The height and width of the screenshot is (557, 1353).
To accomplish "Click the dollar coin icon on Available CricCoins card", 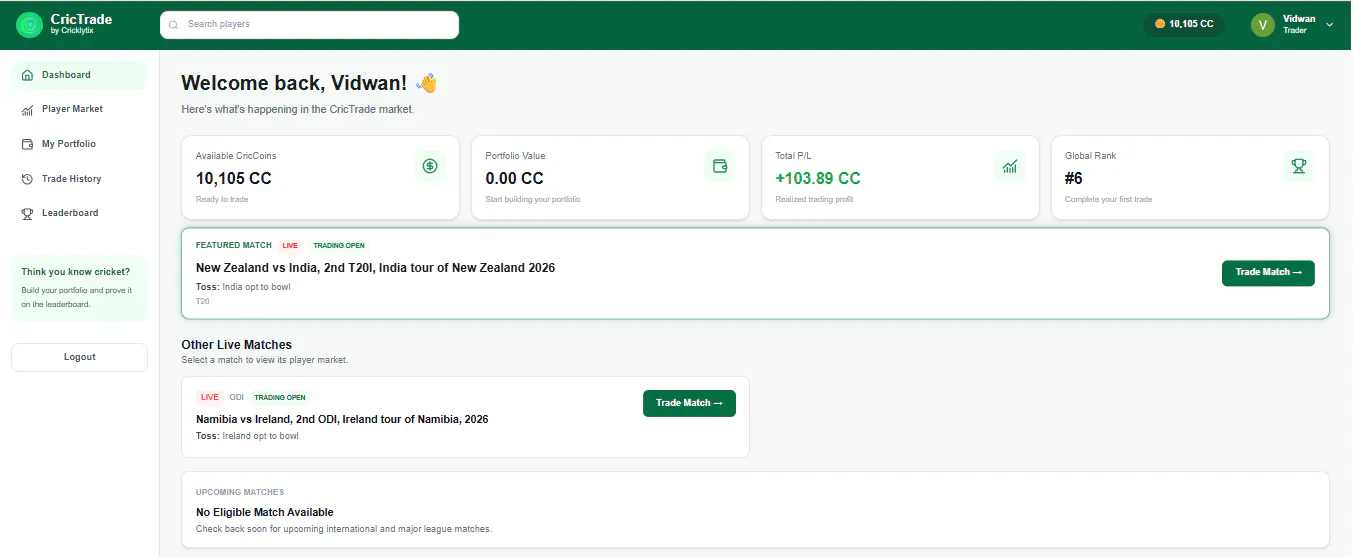I will (430, 166).
